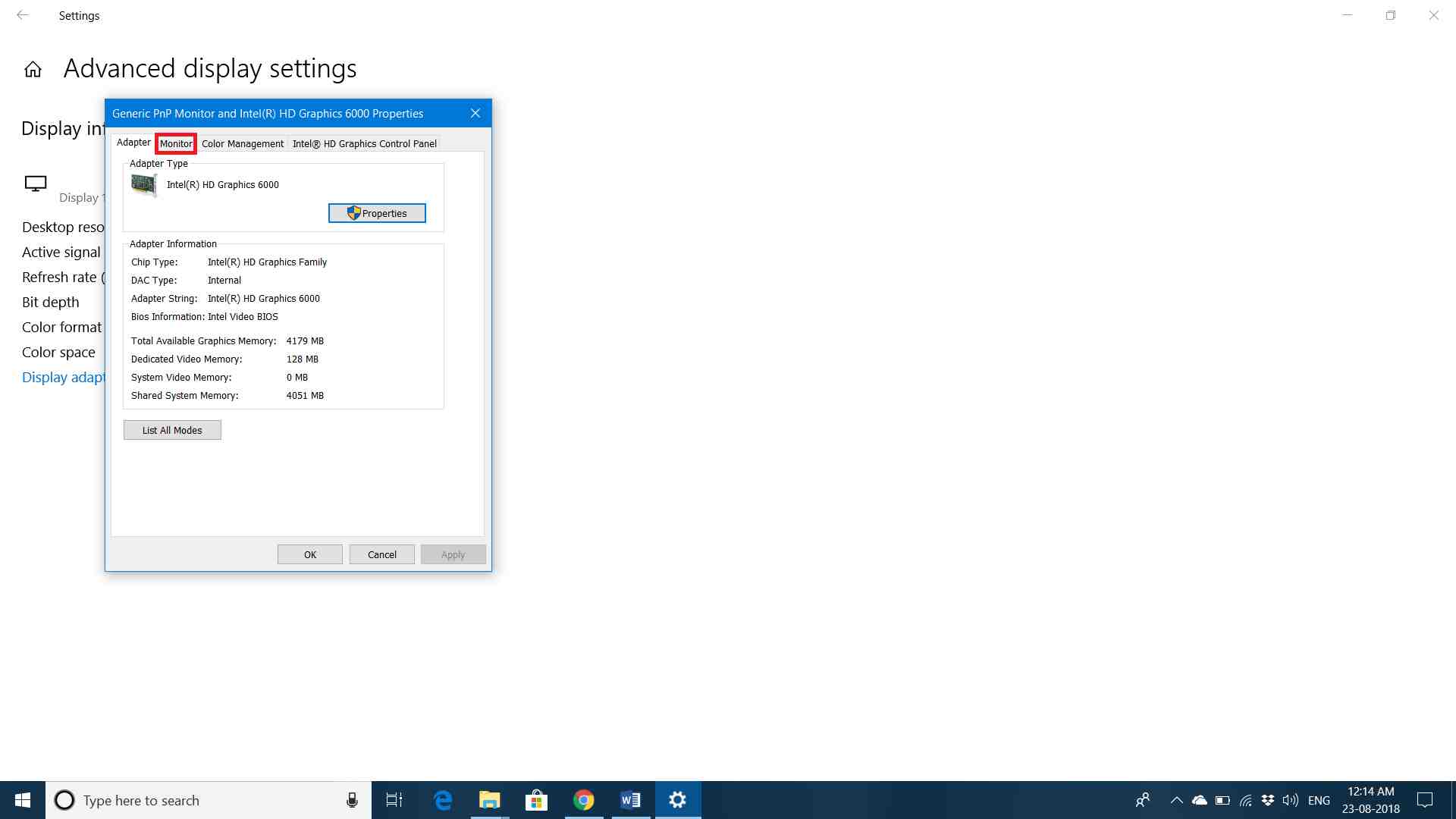Click Dropbox tray icon
This screenshot has height=819, width=1456.
(1268, 800)
